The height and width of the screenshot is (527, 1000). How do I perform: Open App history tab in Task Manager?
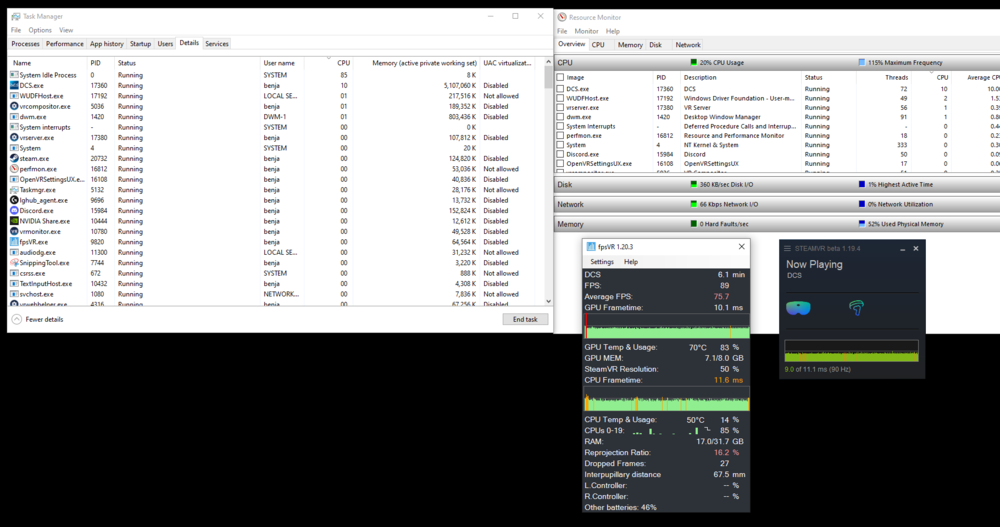pos(107,44)
